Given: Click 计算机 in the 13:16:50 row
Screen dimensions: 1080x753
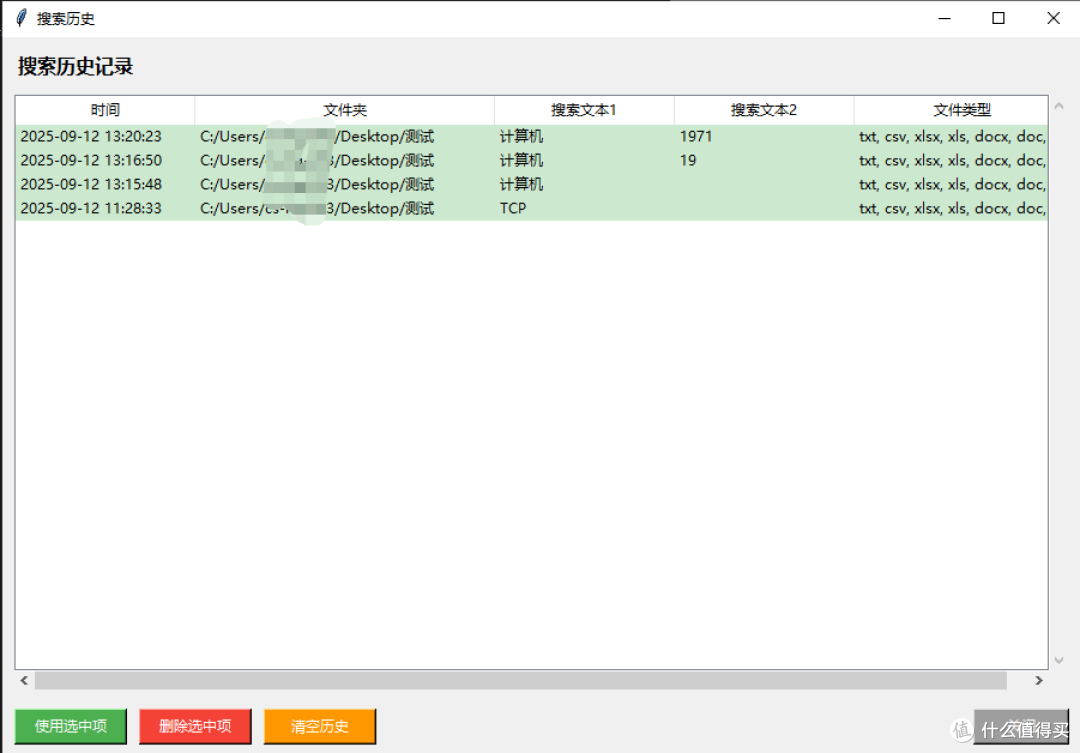Looking at the screenshot, I should tap(521, 161).
